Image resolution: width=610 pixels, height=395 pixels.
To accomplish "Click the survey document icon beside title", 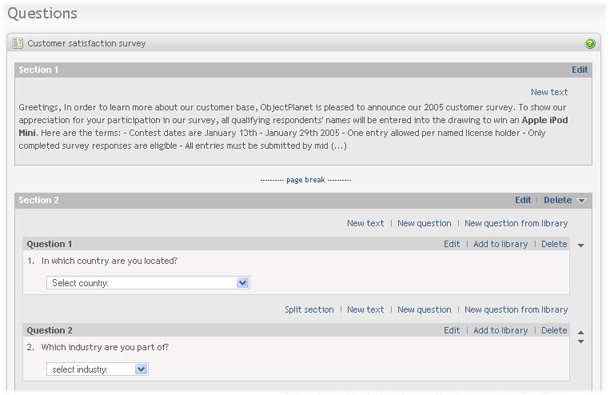I will 18,43.
